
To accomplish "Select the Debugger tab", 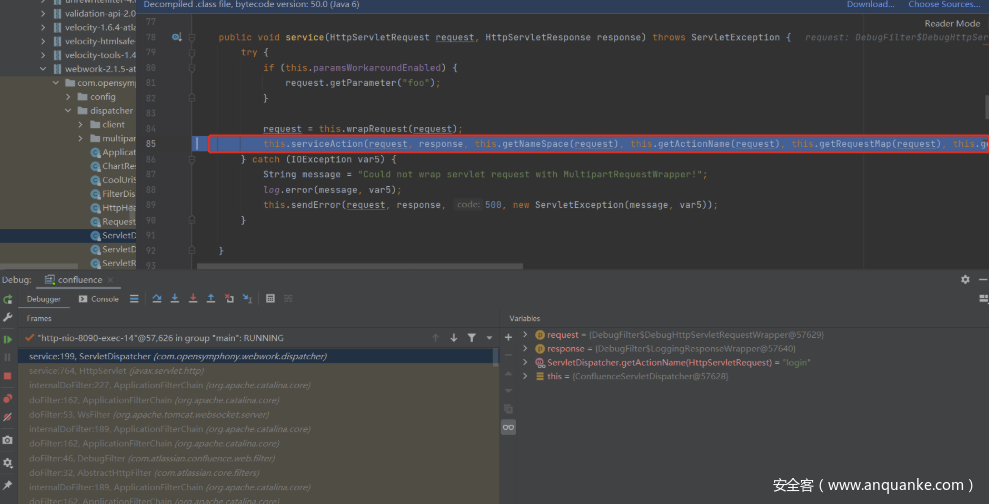I will [43, 299].
